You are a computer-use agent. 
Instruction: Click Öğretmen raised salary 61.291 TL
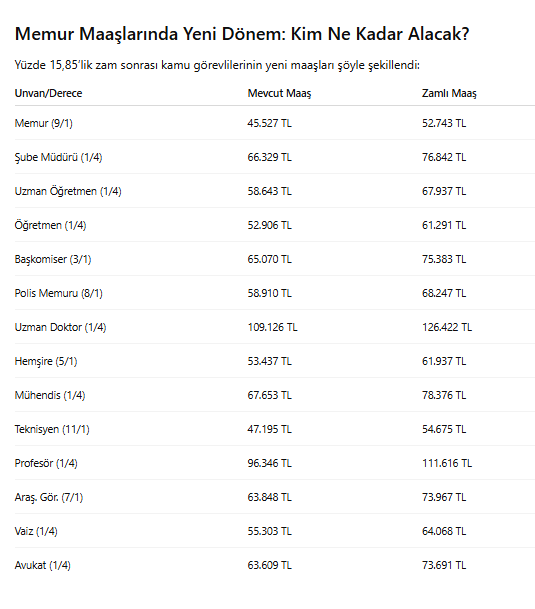[444, 225]
